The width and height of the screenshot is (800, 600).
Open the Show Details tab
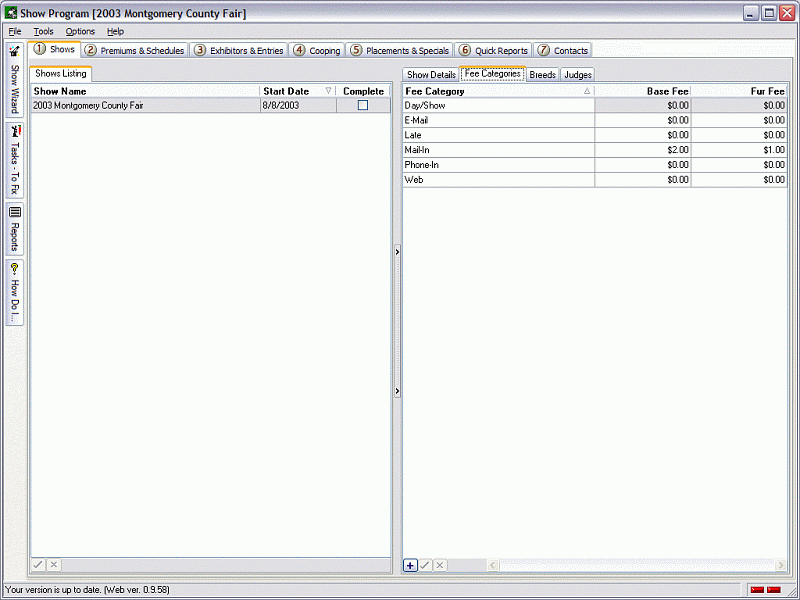pyautogui.click(x=431, y=74)
